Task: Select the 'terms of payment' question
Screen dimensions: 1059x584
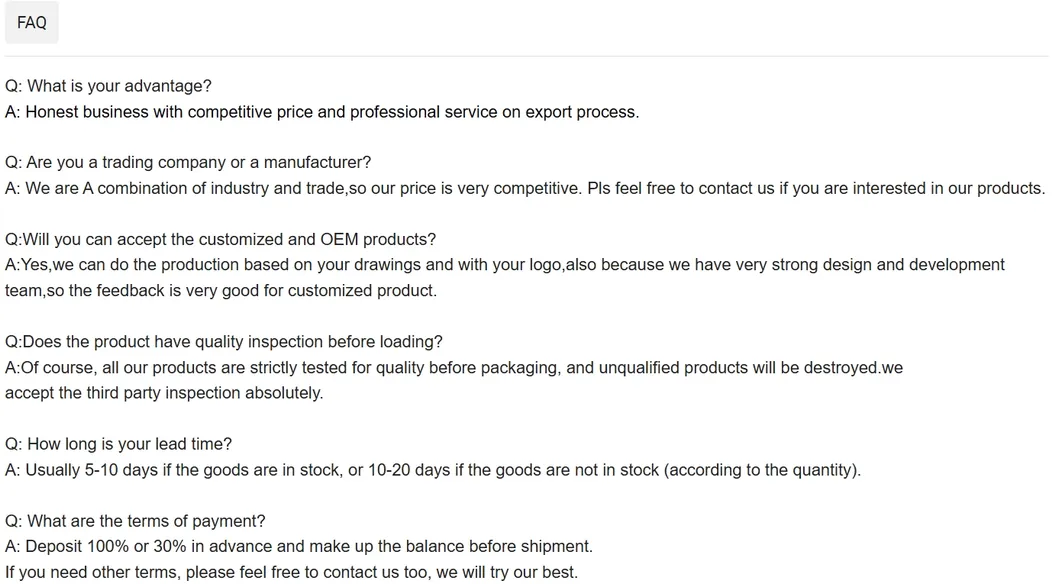Action: coord(135,521)
